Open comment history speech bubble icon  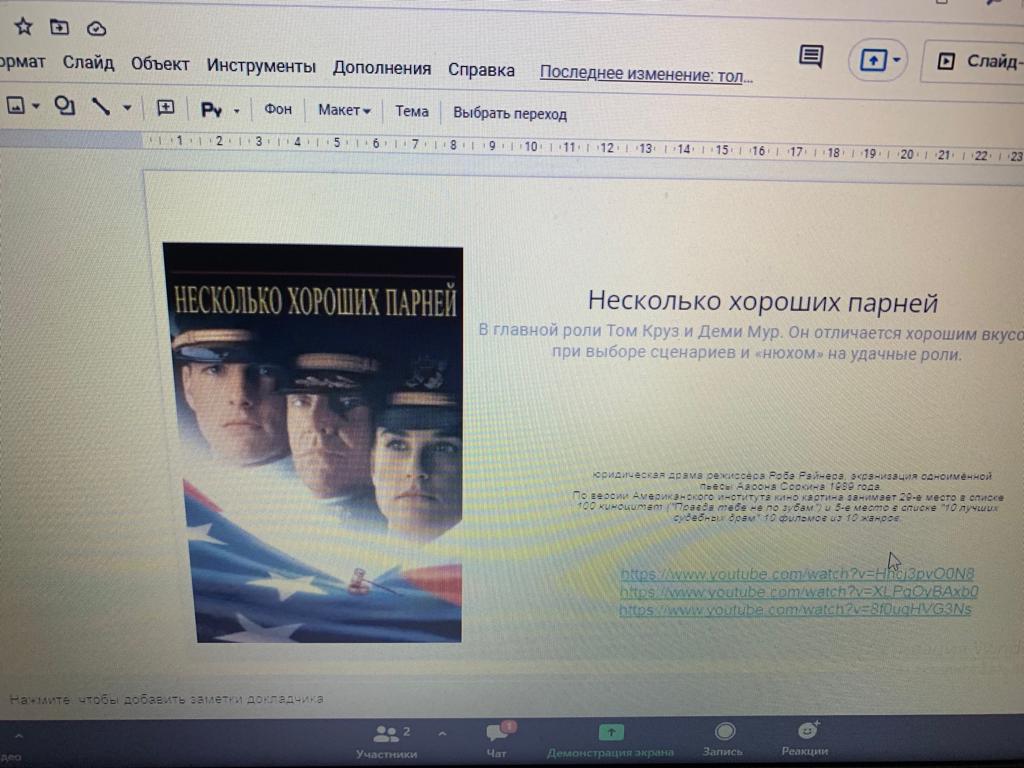pyautogui.click(x=811, y=58)
